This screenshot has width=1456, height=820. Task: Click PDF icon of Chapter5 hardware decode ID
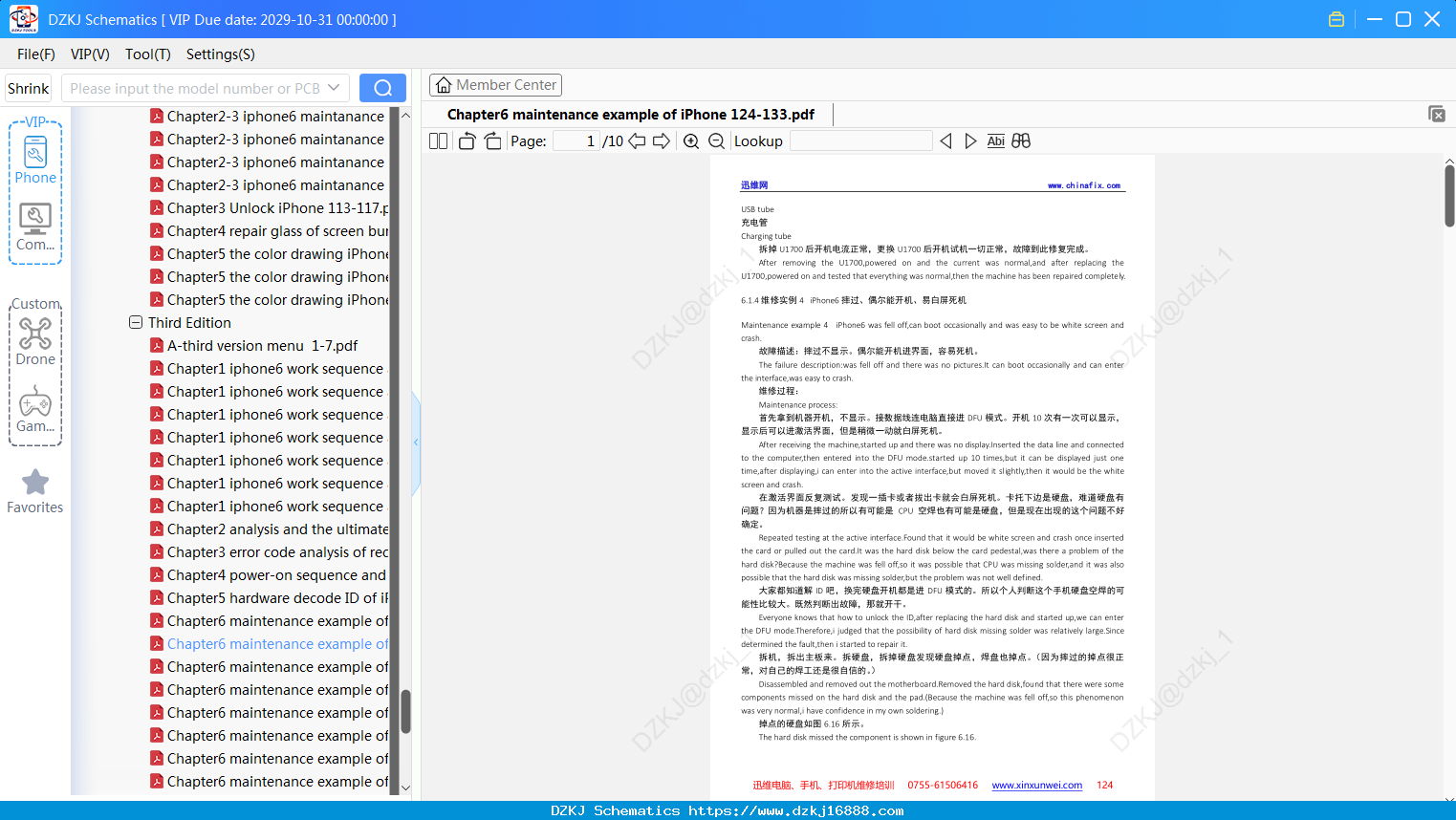157,597
